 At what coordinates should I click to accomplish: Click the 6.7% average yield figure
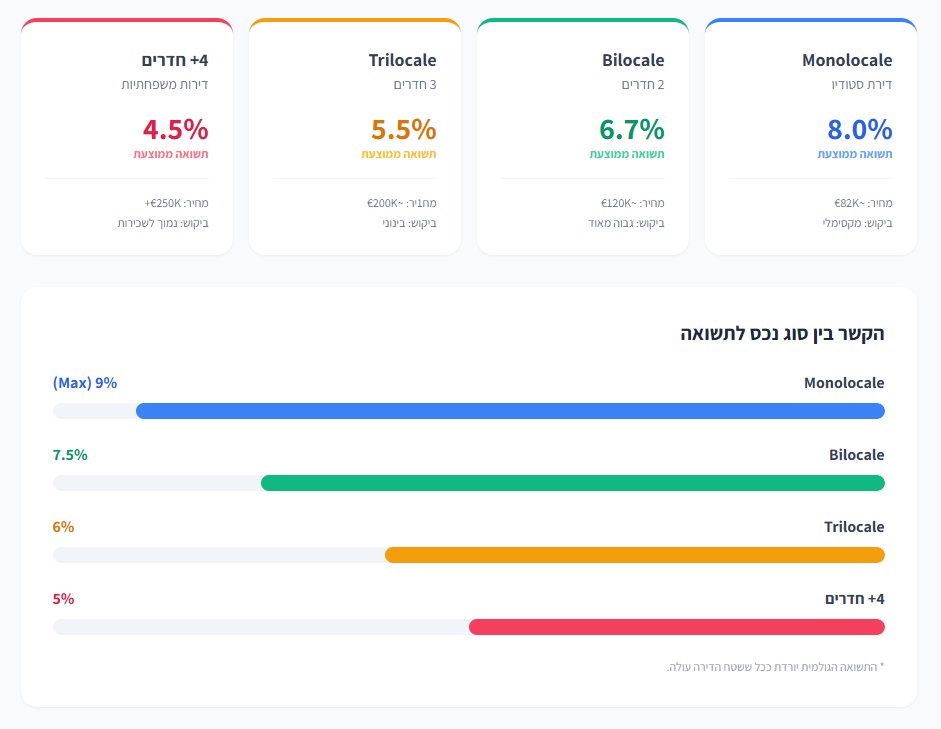pos(631,130)
